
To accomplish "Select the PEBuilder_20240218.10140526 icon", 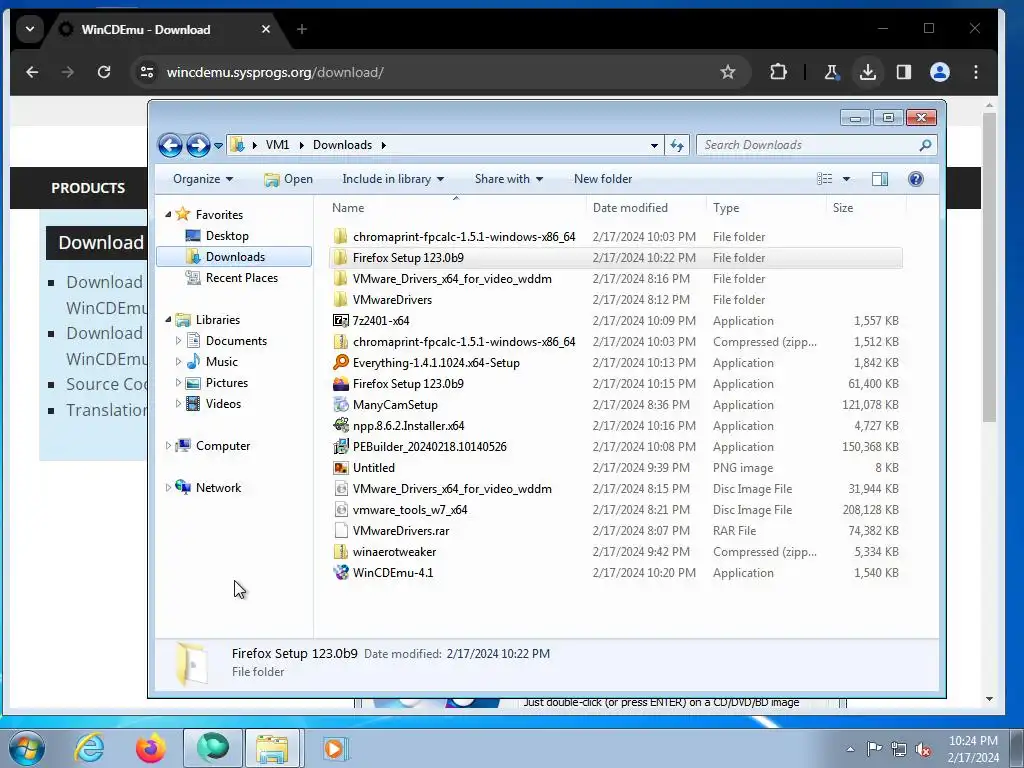I will click(340, 447).
